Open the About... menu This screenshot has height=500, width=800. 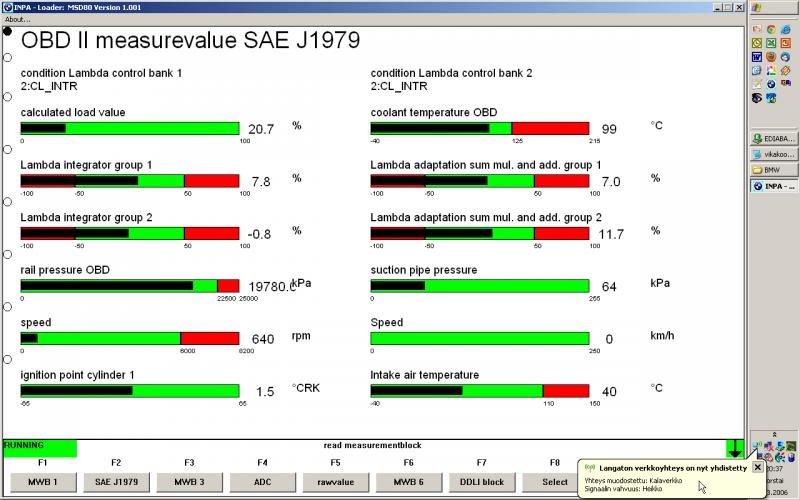18,19
